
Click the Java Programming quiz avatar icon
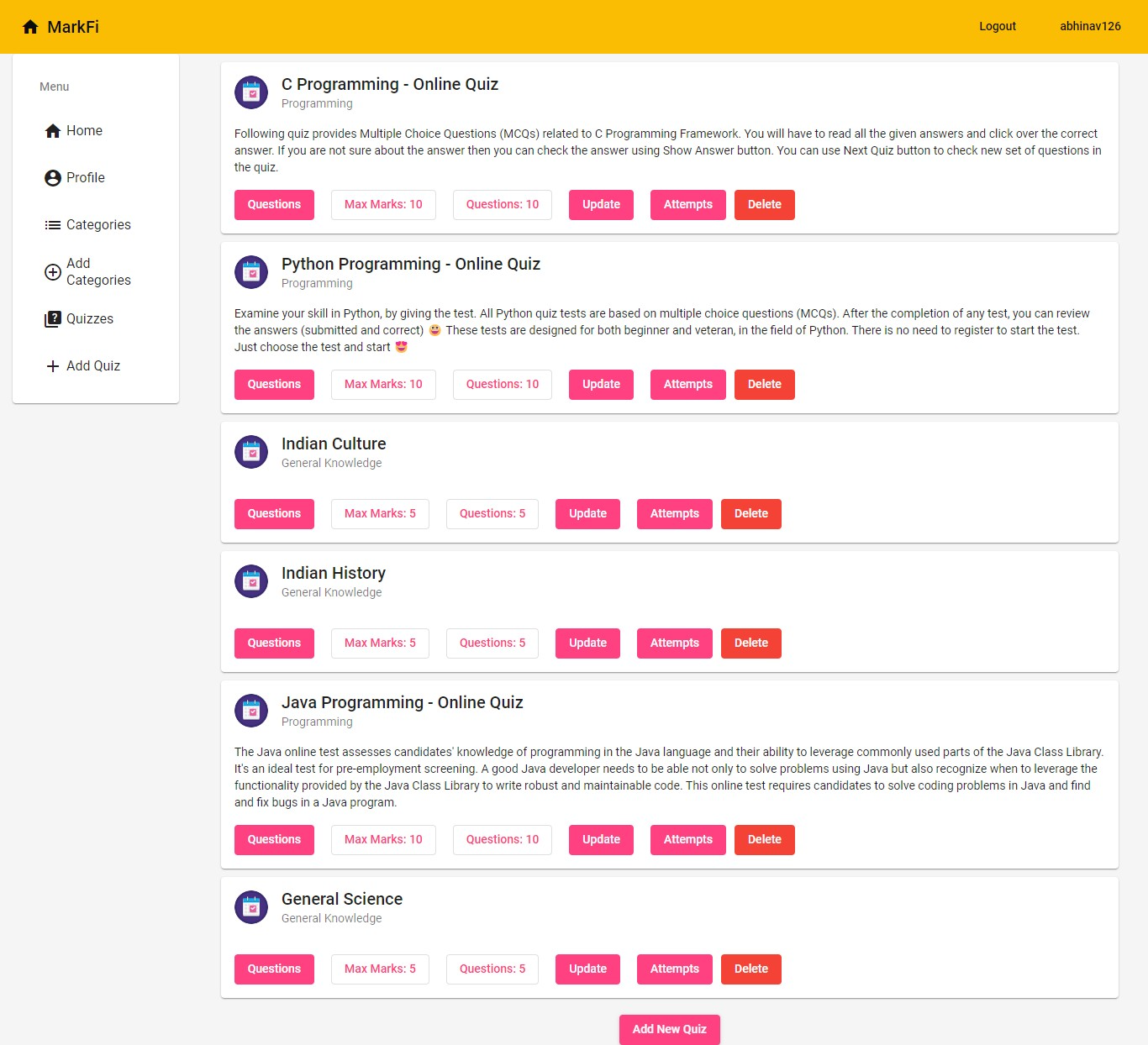[x=251, y=711]
